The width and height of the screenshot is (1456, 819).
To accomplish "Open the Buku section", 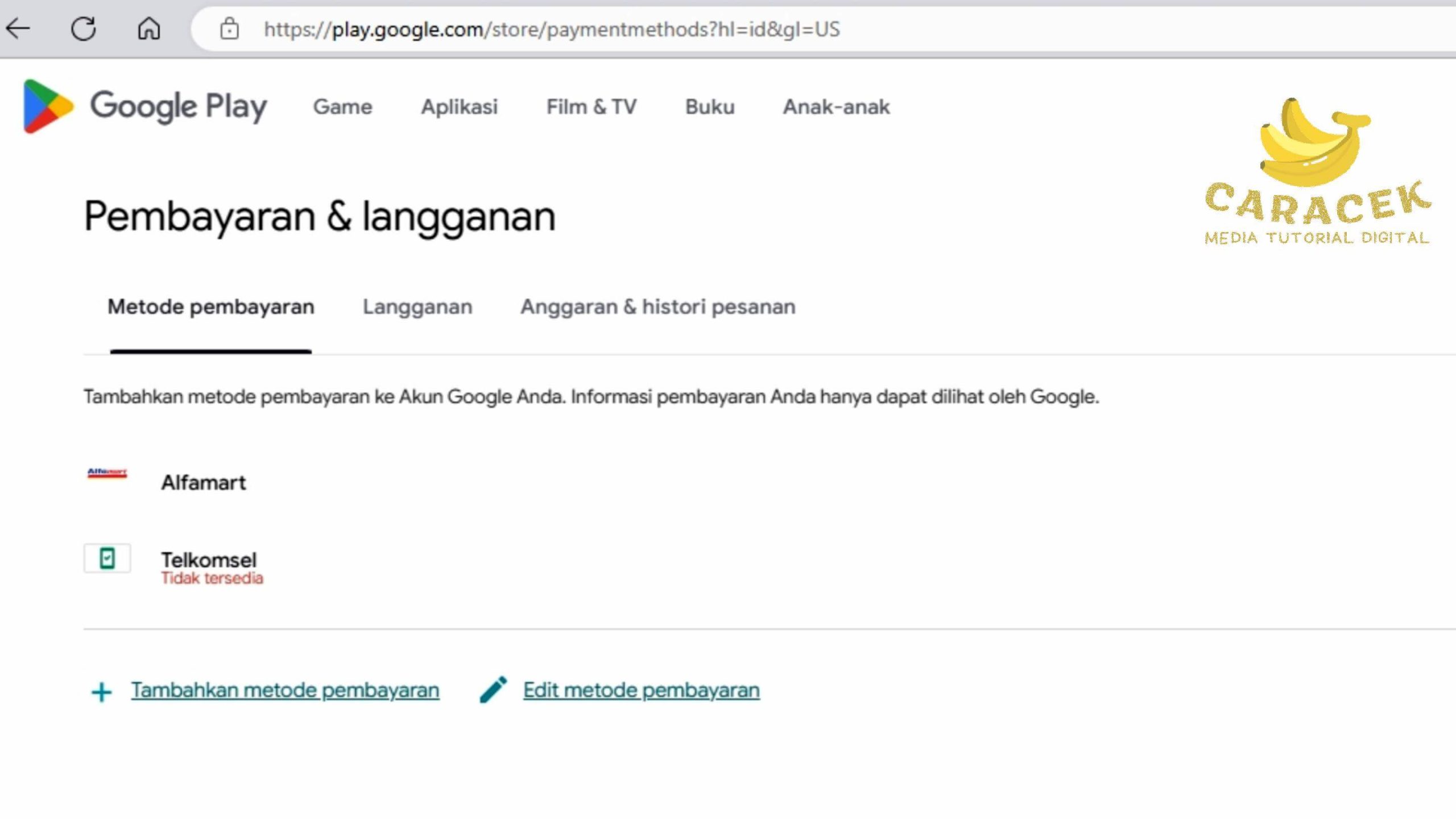I will (709, 107).
